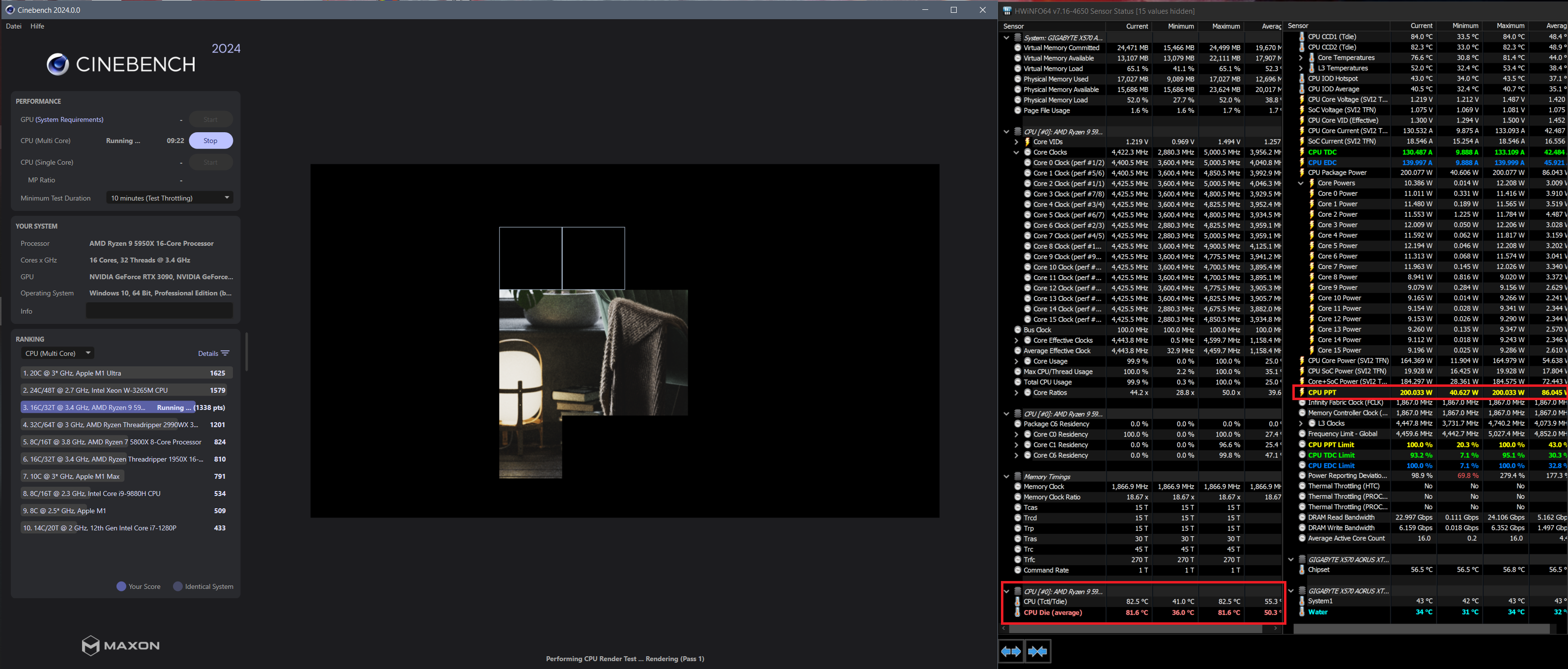Open the Hilfe menu
1568x669 pixels.
(37, 26)
